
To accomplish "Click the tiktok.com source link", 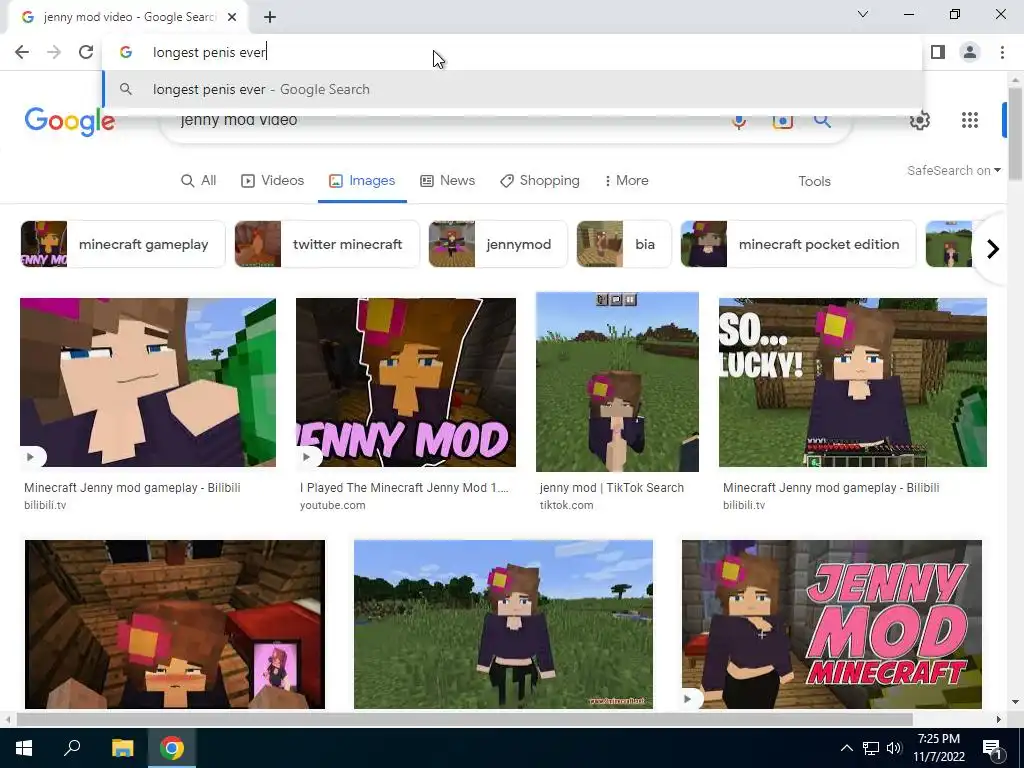I will pos(566,505).
